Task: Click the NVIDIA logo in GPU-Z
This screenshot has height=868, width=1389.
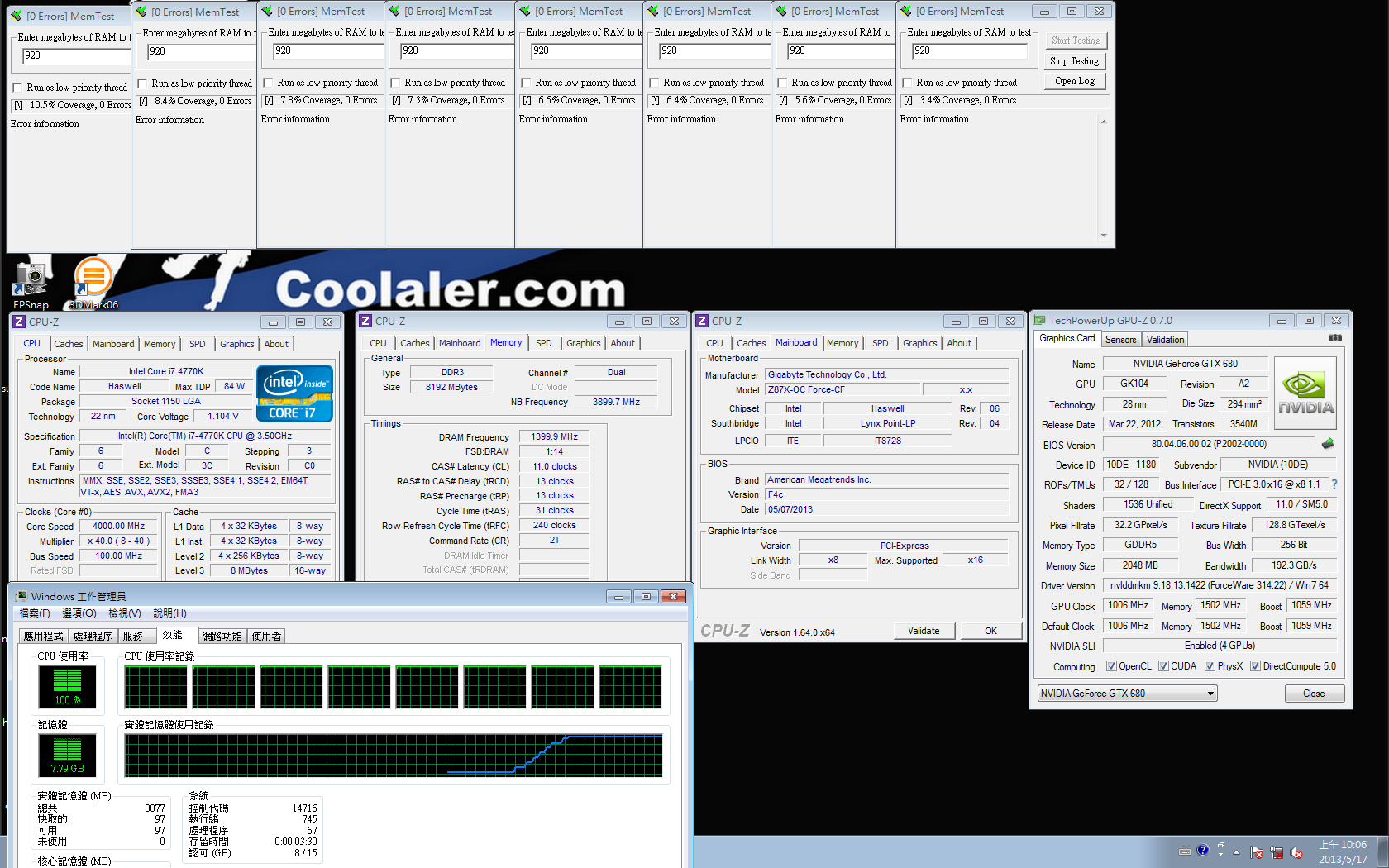Action: point(1305,393)
